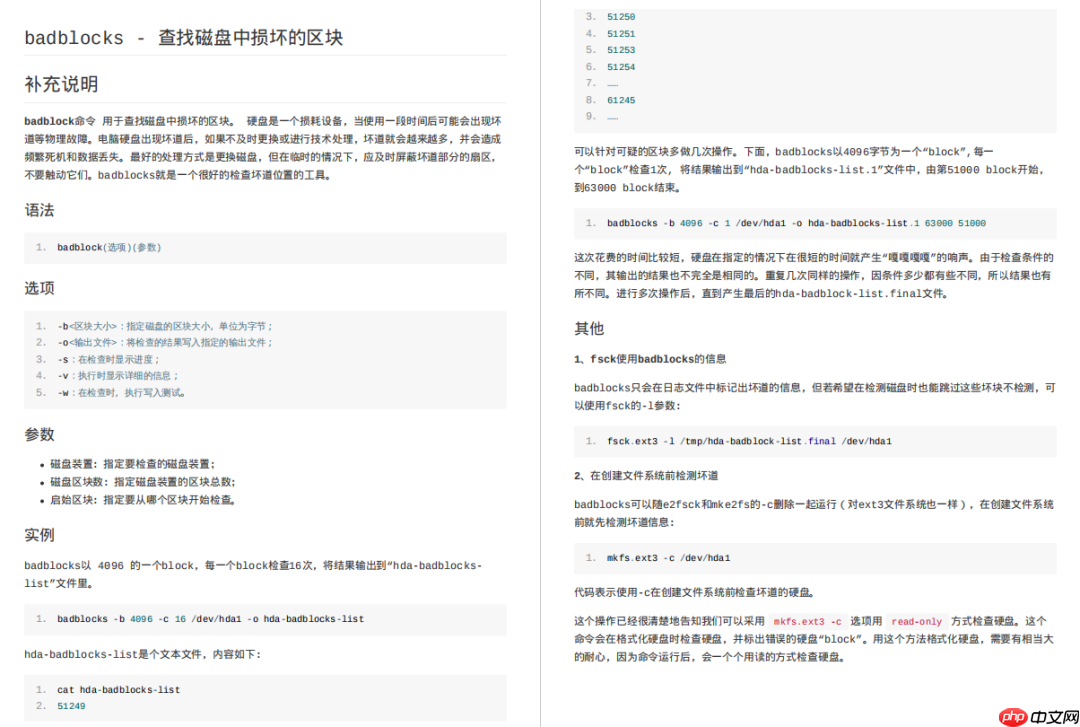Image resolution: width=1080 pixels, height=727 pixels.
Task: Click the 1、fsck使用badblocks的信息 subheading
Action: (651, 358)
